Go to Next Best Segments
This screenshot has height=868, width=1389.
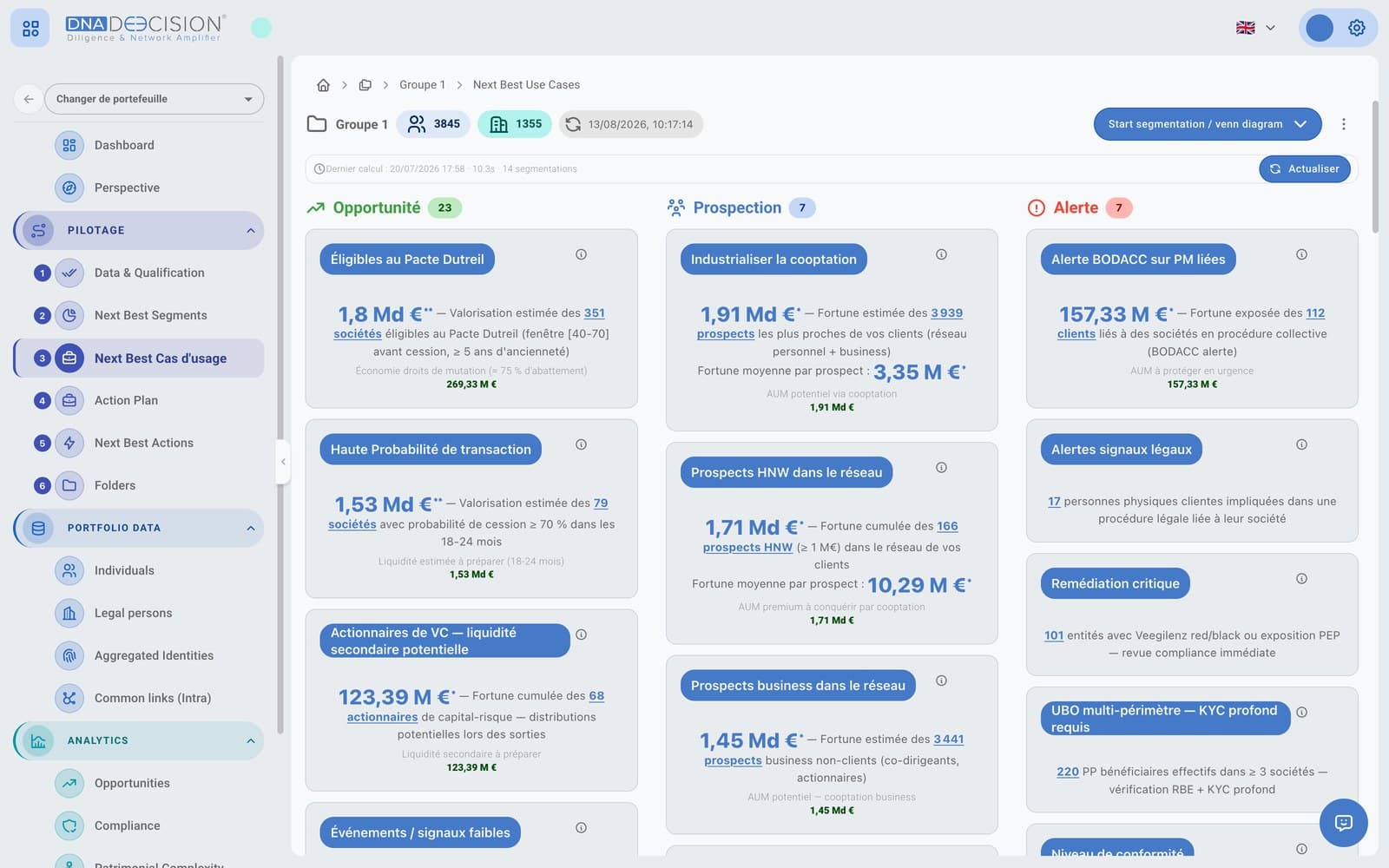[150, 315]
